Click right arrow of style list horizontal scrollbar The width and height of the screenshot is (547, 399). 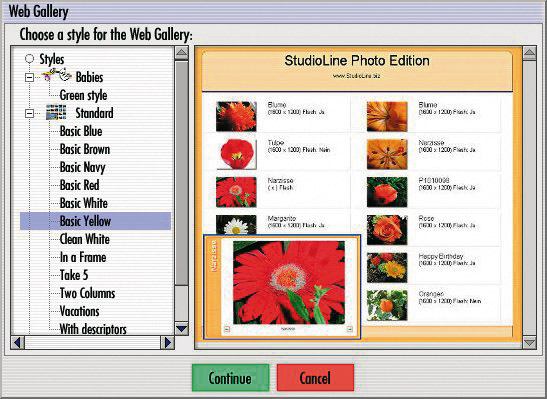167,342
